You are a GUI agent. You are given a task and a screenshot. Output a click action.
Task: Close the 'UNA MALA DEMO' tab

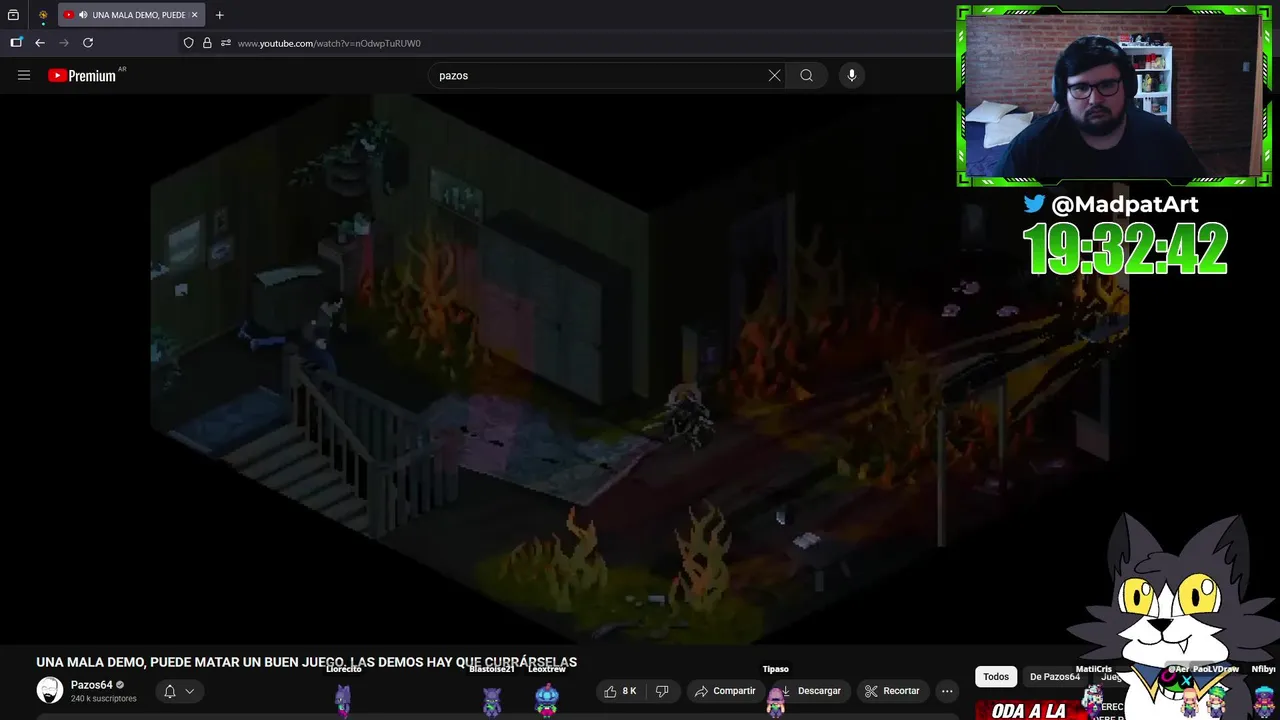(194, 15)
